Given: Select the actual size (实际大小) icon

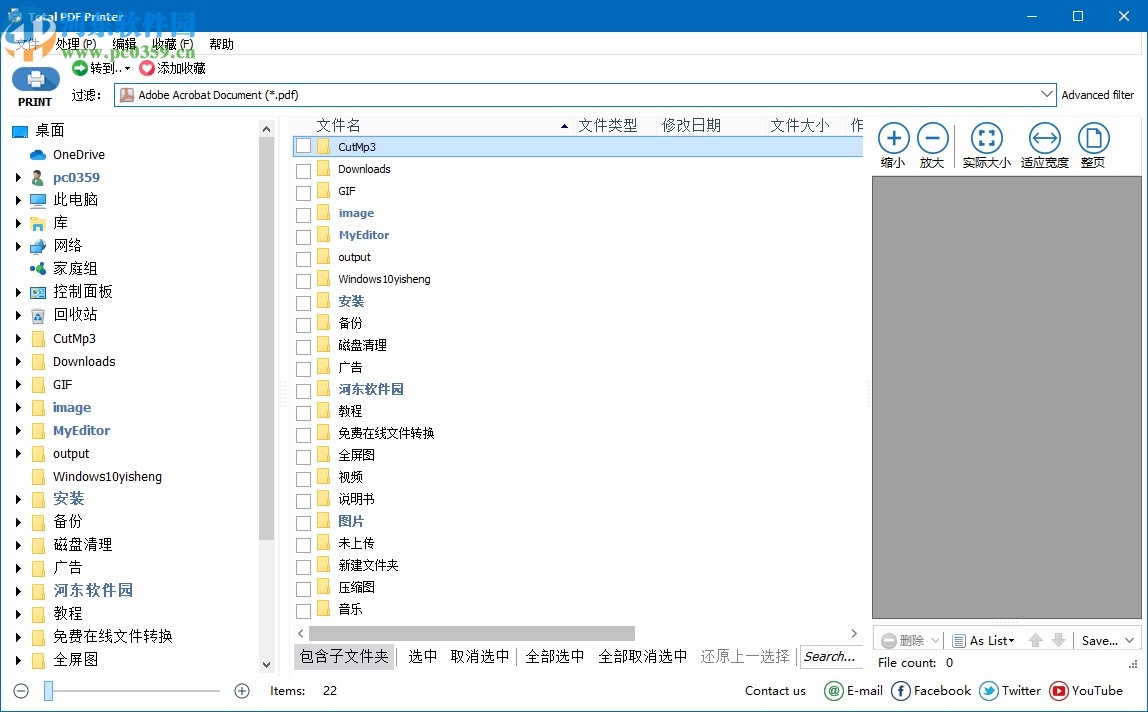Looking at the screenshot, I should 986,139.
